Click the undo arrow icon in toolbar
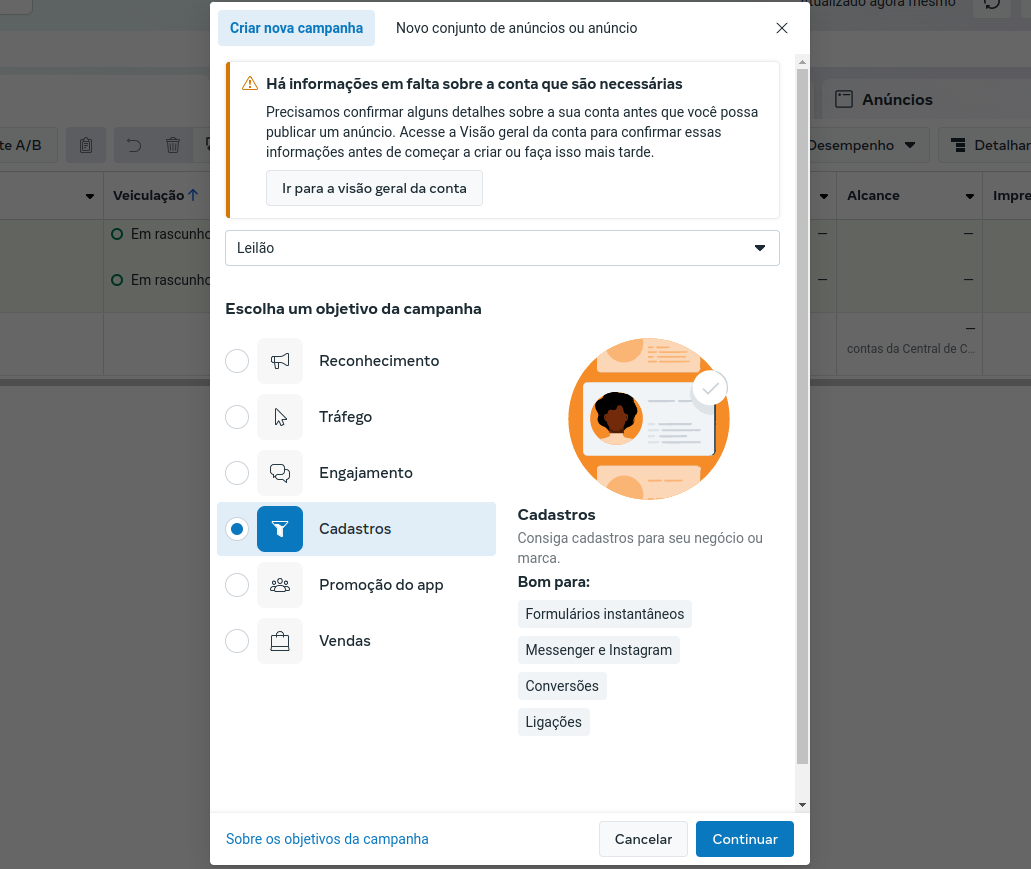 click(133, 145)
